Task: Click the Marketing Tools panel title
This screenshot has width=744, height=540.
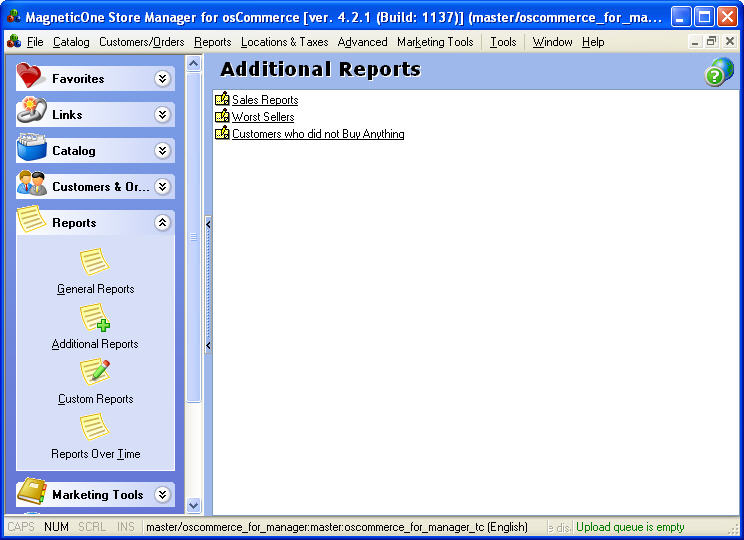Action: [98, 495]
